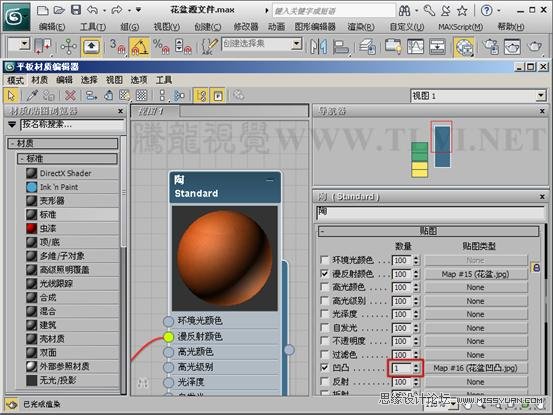Click the 陶 material name field
The height and width of the screenshot is (415, 553).
[x=430, y=212]
